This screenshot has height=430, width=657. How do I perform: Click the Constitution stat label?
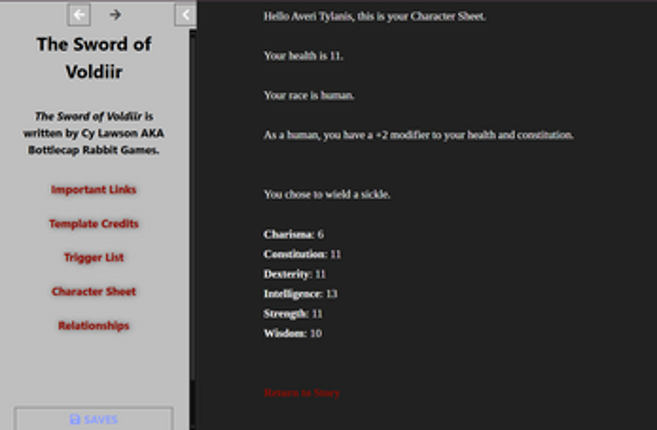(295, 254)
